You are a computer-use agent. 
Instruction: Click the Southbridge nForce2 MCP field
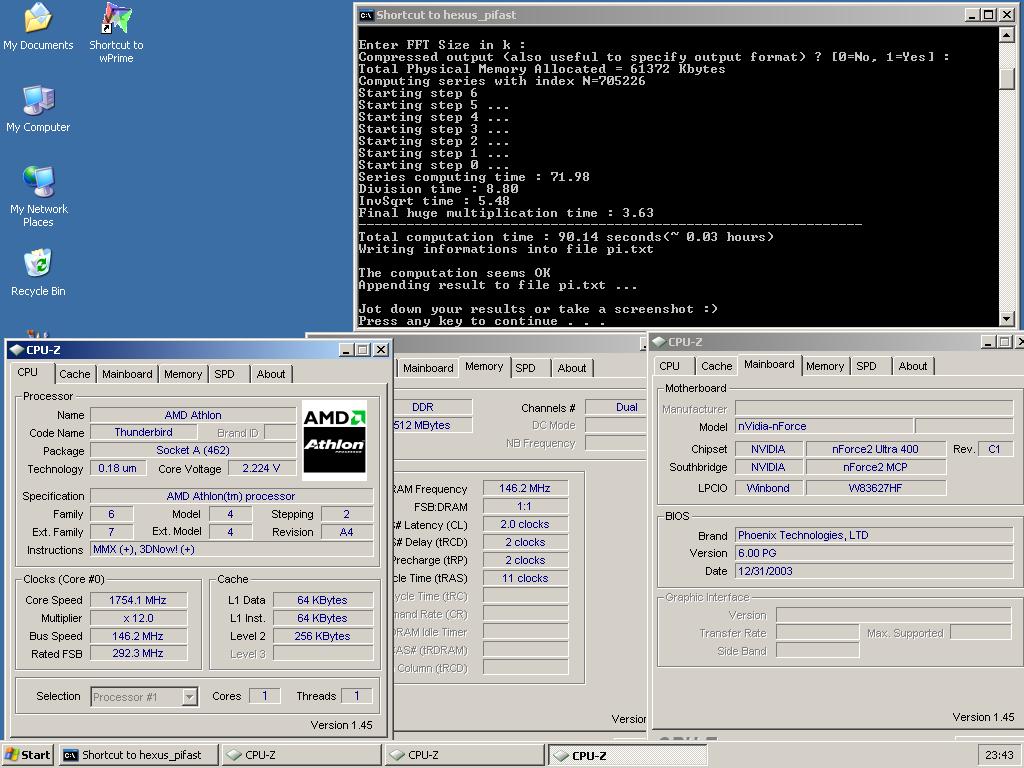[x=875, y=467]
